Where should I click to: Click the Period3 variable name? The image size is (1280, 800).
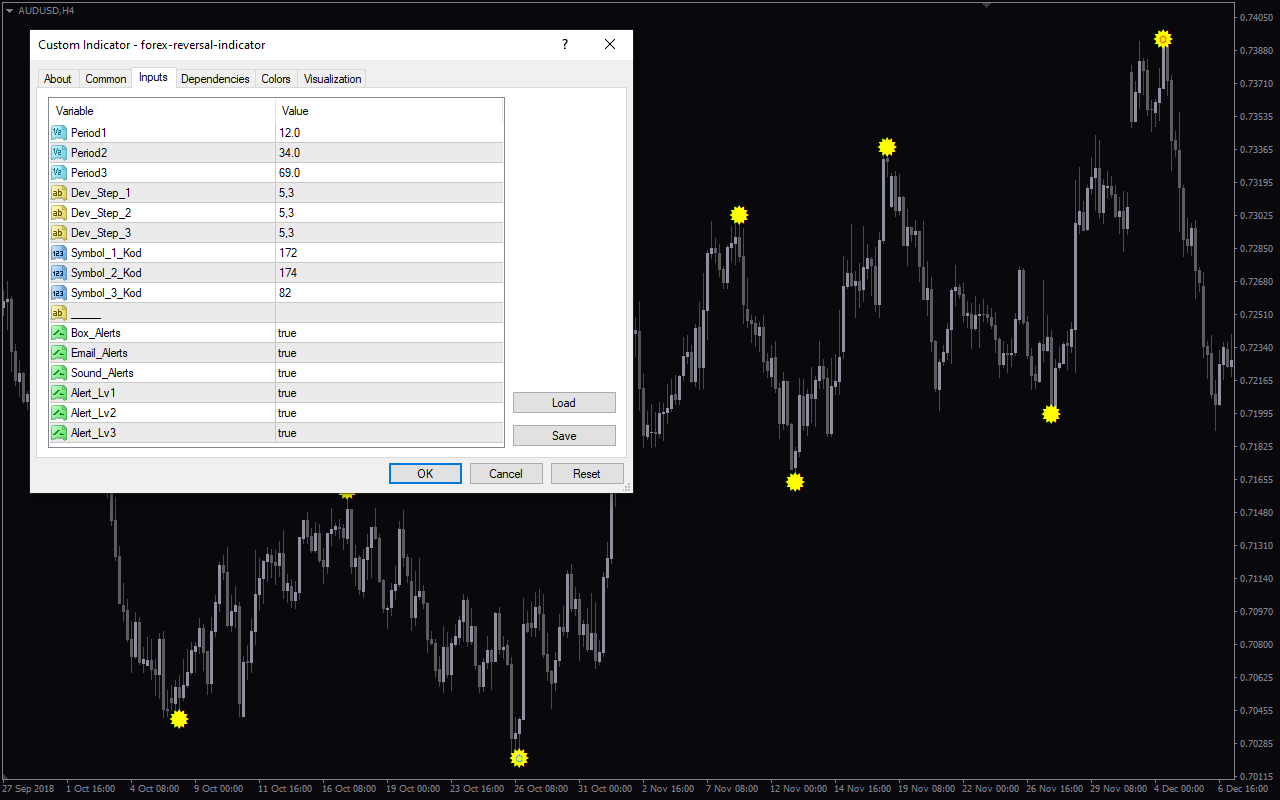click(89, 173)
